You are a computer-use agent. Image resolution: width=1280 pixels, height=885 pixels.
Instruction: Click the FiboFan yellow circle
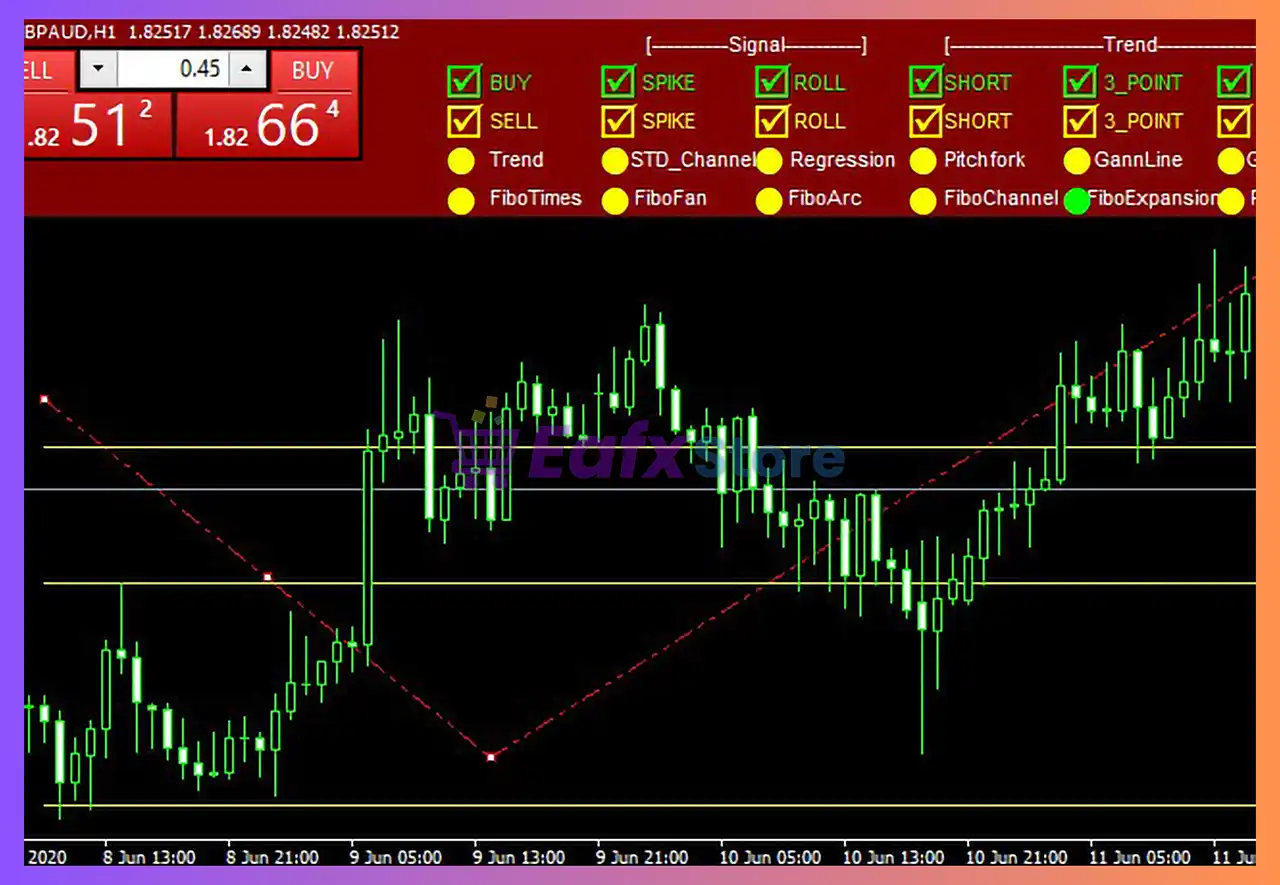tap(615, 200)
